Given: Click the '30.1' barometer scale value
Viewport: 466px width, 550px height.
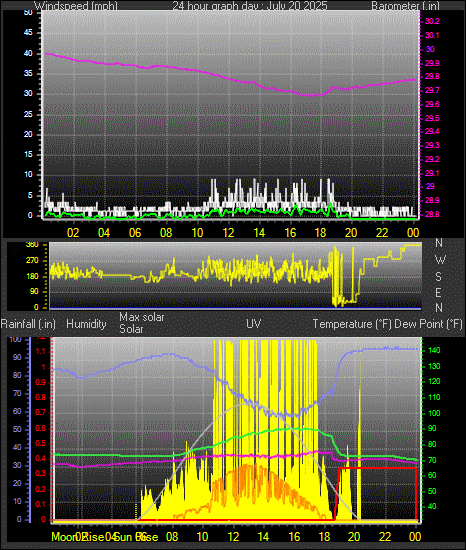Looking at the screenshot, I should point(432,35).
